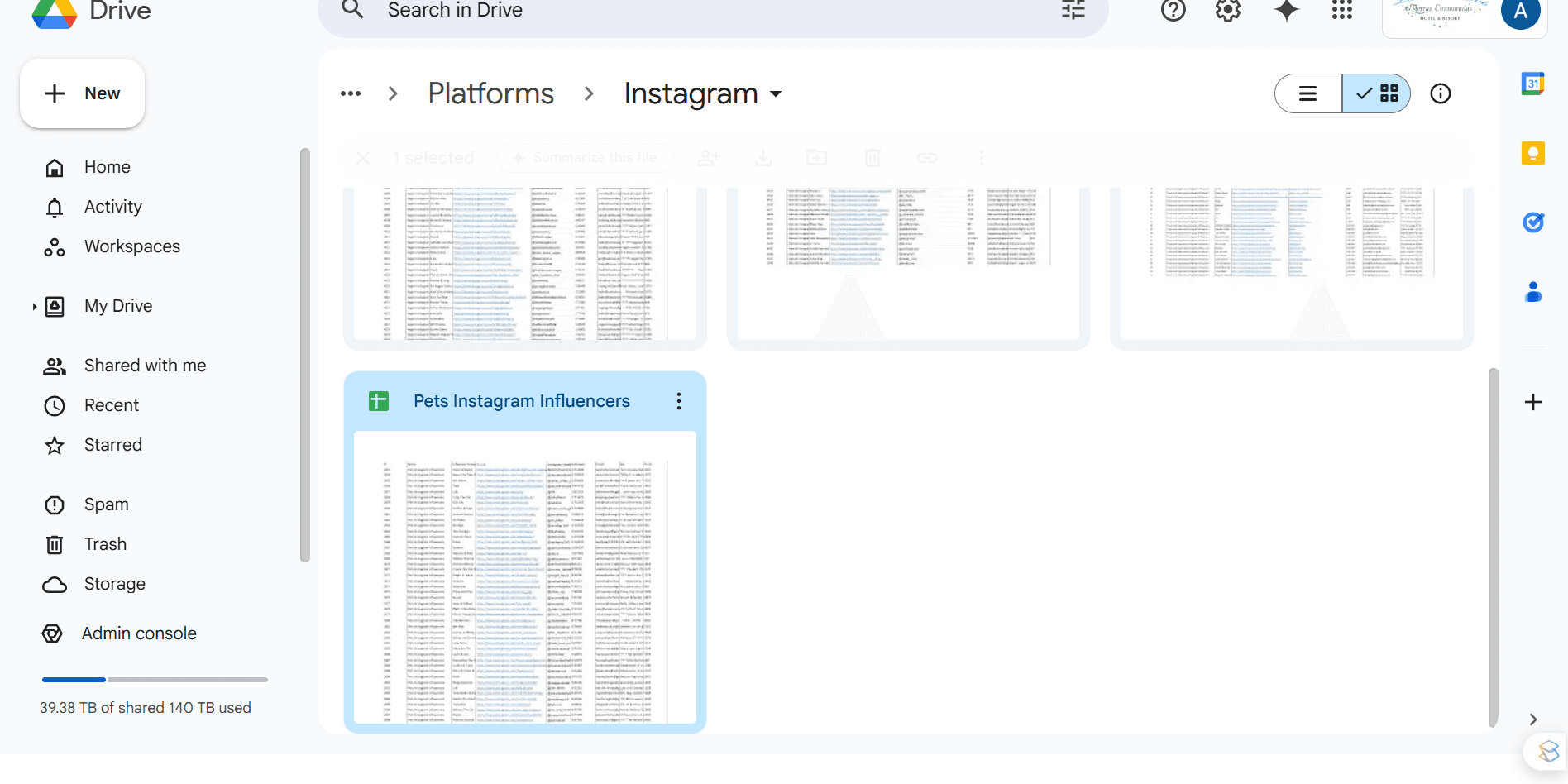
Task: Open the Settings gear menu
Action: (1228, 10)
